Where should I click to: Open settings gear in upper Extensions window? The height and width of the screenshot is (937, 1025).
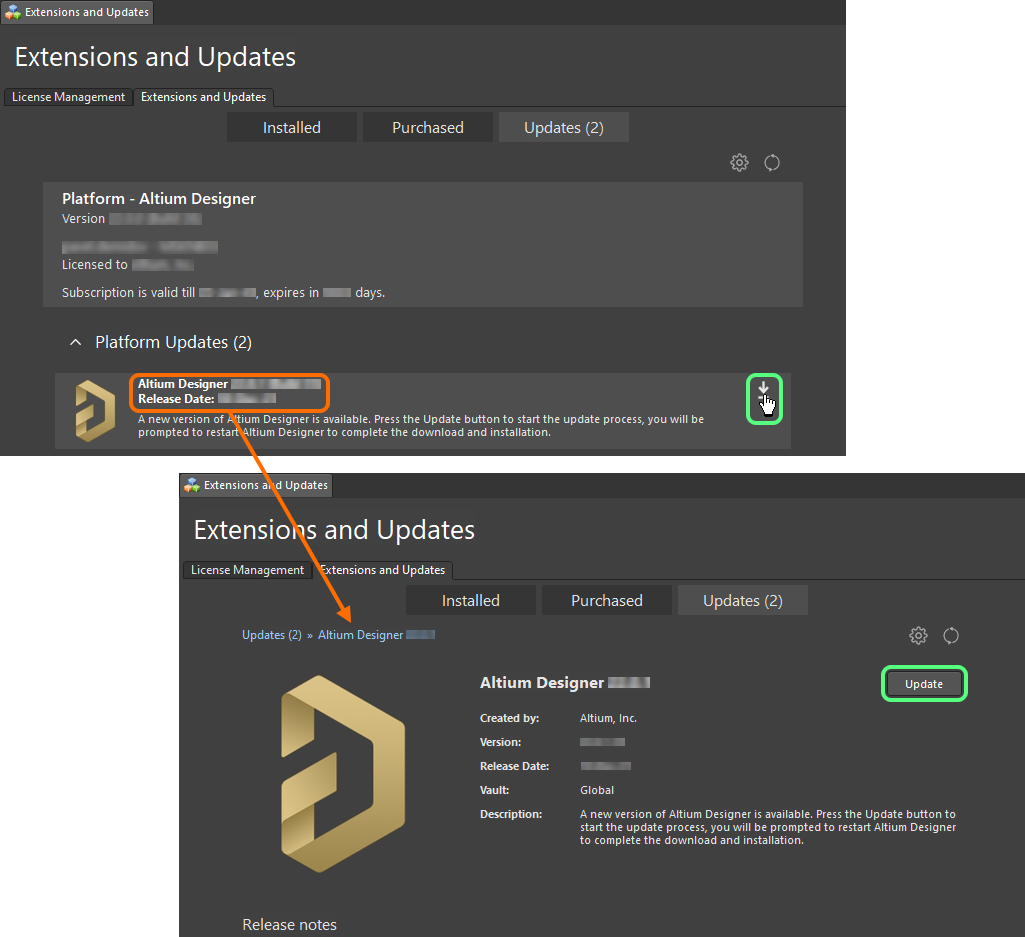[739, 163]
